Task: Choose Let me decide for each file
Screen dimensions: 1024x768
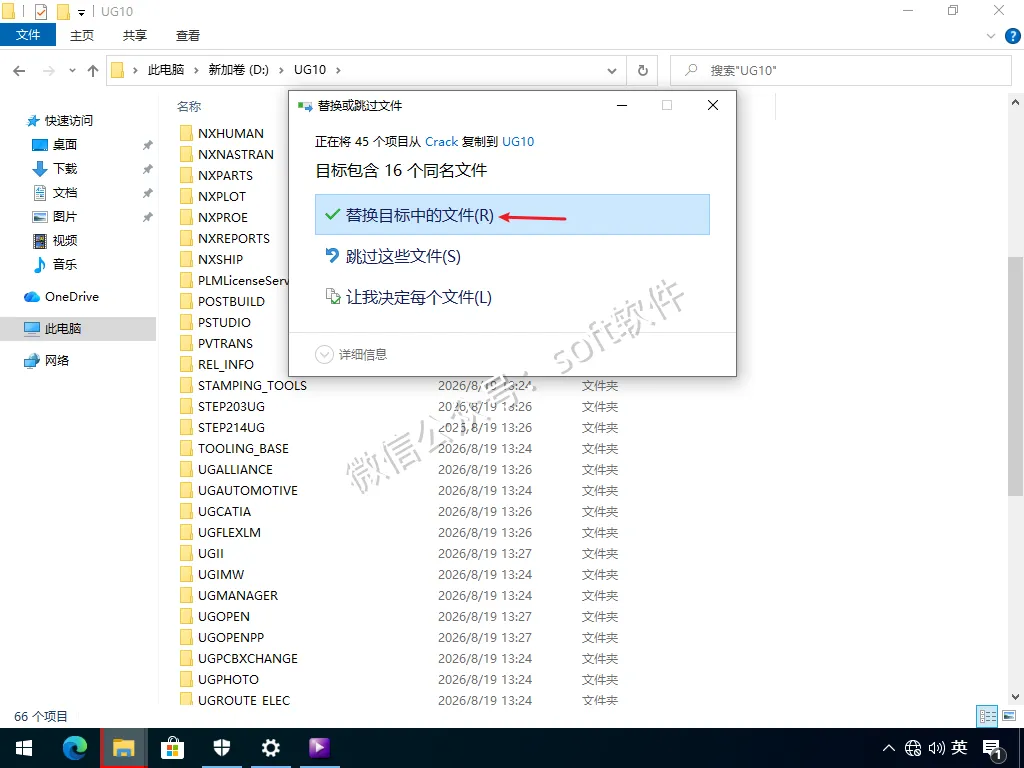Action: [x=409, y=297]
